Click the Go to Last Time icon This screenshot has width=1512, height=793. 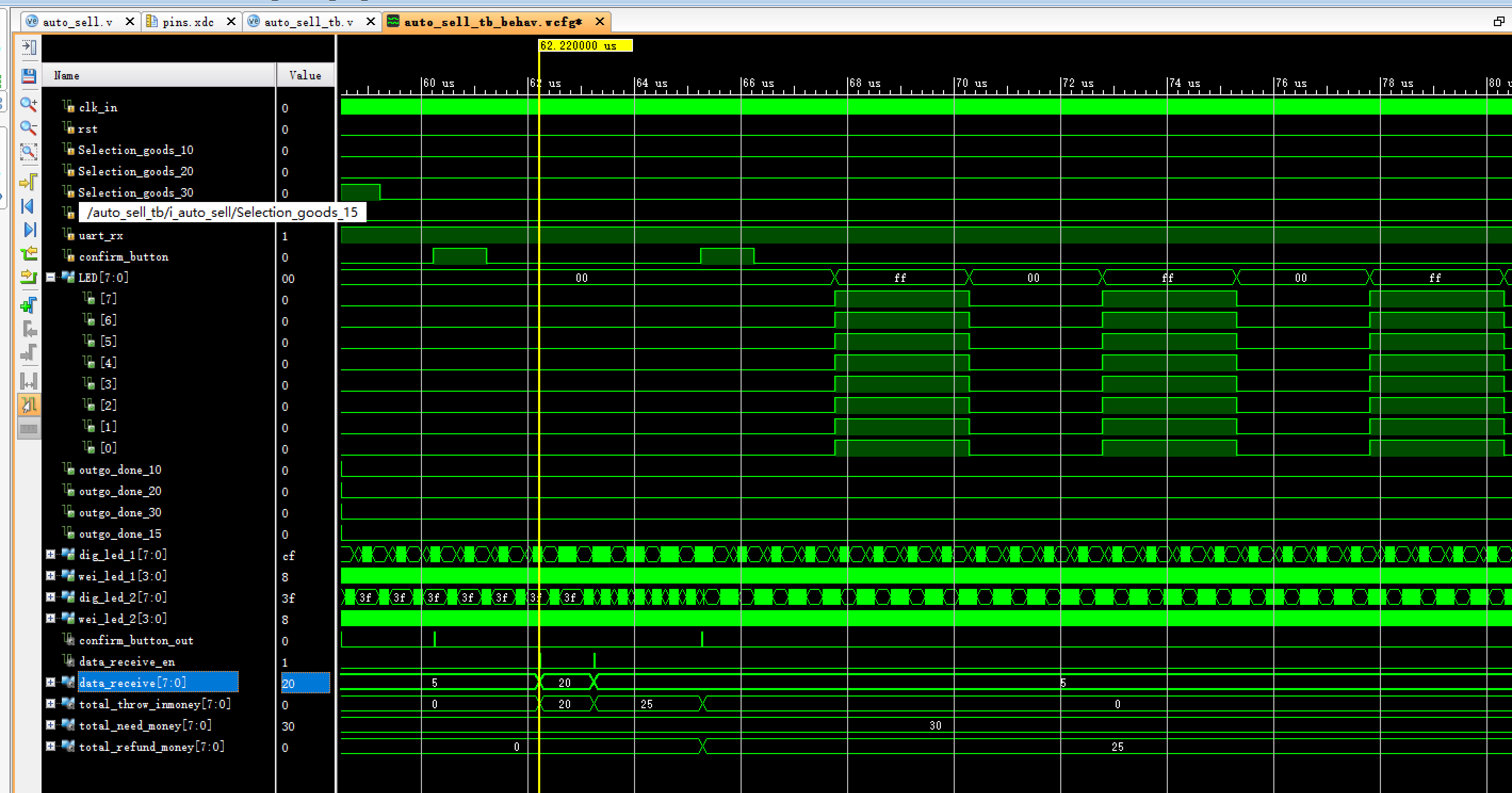[29, 230]
